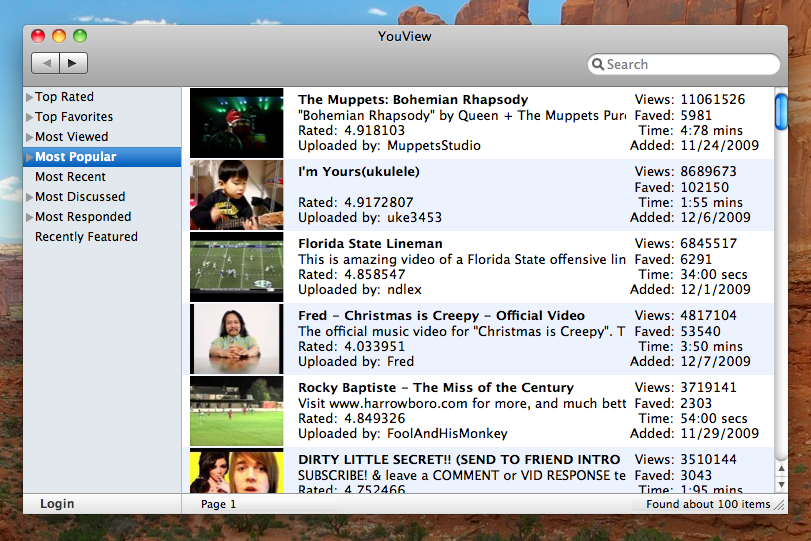This screenshot has width=811, height=541.
Task: Minimize the YouView window with yellow button
Action: (x=59, y=36)
